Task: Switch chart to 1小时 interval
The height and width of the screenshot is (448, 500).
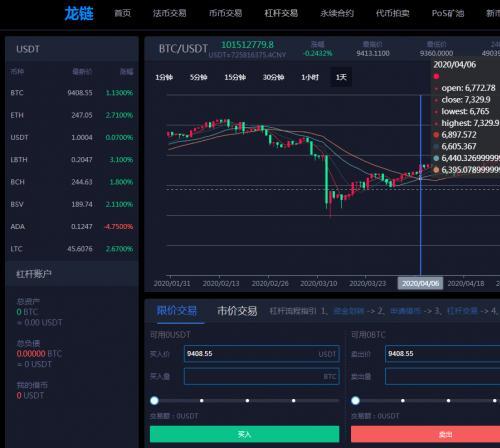Action: (310, 77)
